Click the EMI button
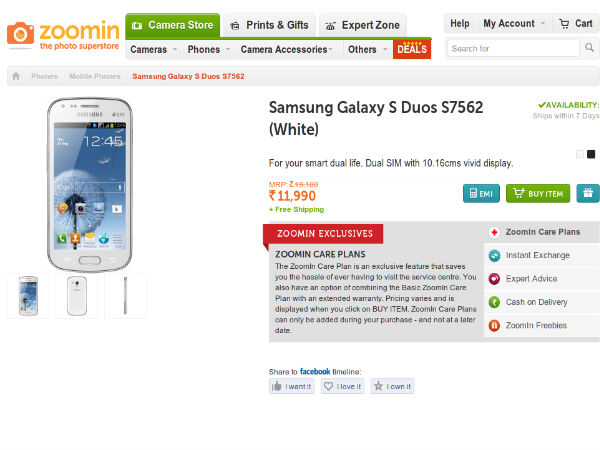Screen dimensions: 600x450 click(481, 194)
